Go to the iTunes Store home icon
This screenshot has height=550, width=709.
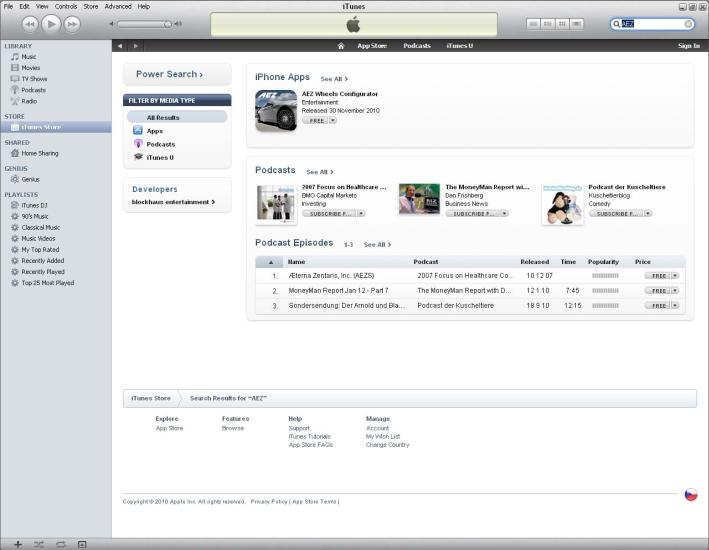pos(341,46)
